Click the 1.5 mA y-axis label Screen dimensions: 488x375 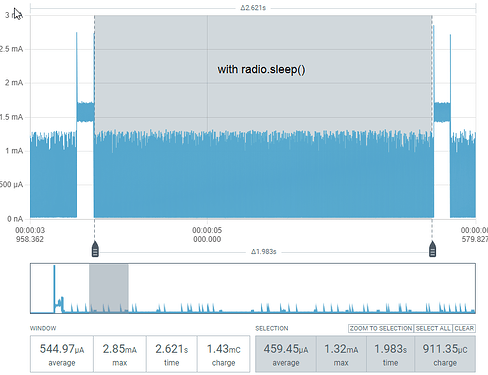[12, 117]
